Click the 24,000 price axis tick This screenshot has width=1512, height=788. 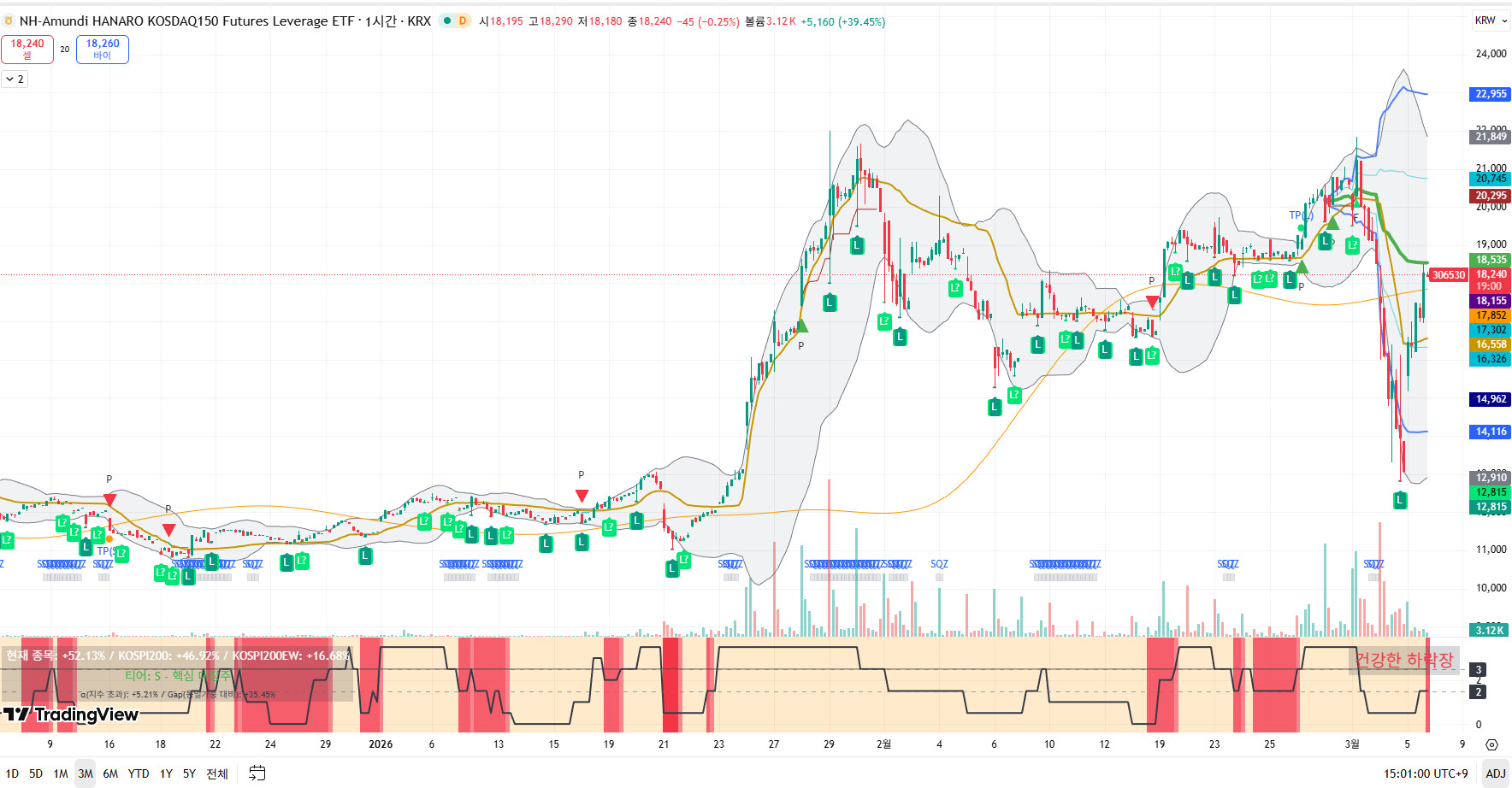tap(1491, 53)
